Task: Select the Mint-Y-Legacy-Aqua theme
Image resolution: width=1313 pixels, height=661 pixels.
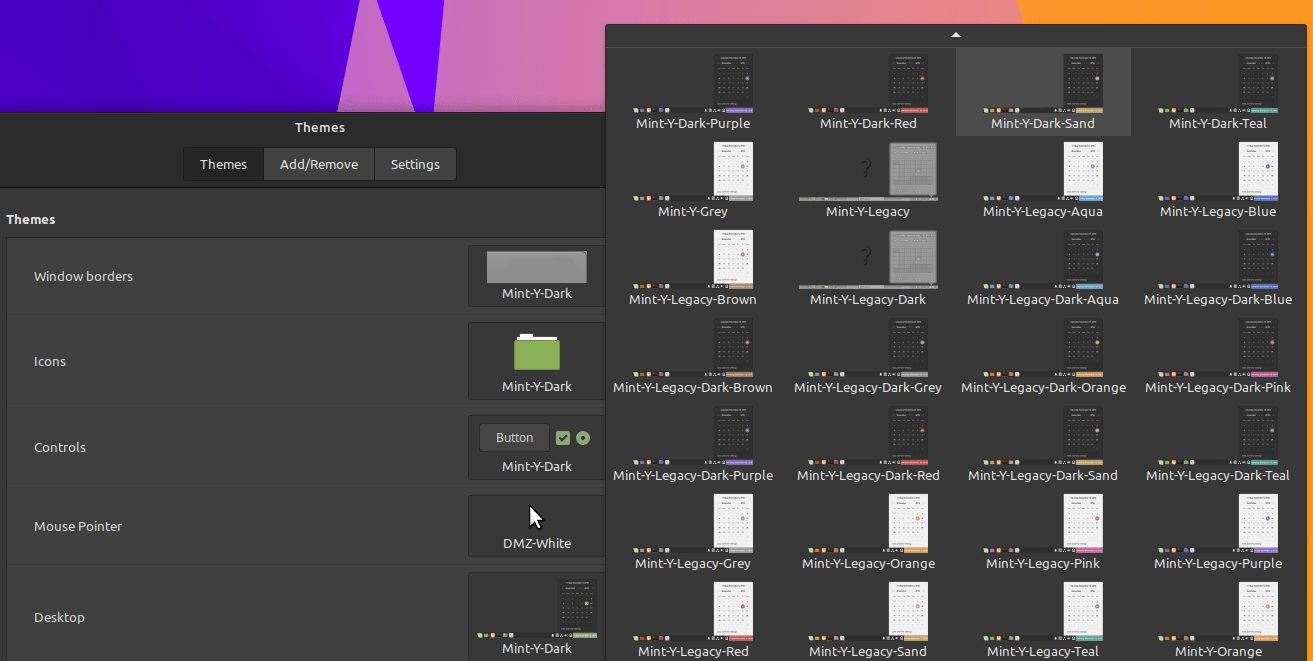Action: pos(1043,180)
